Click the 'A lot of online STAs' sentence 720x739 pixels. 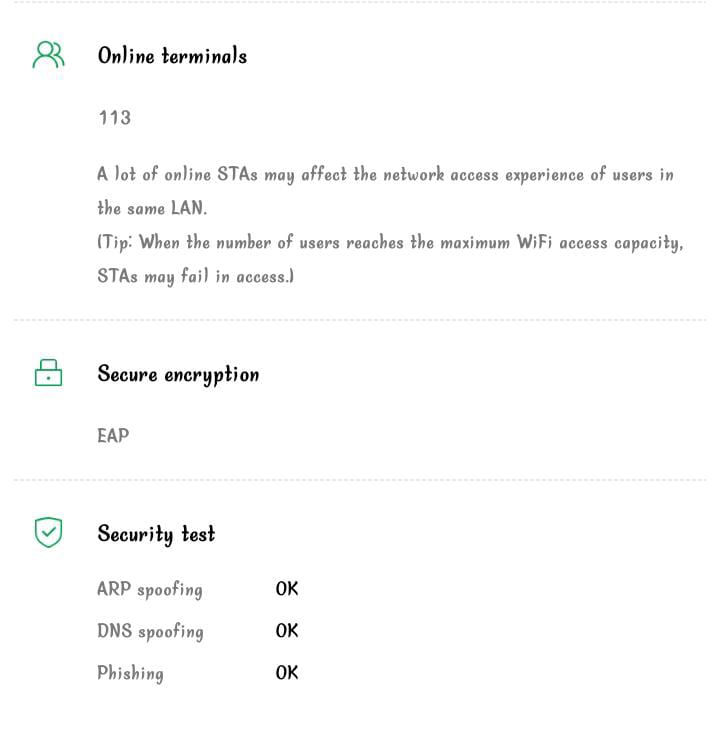coord(385,175)
